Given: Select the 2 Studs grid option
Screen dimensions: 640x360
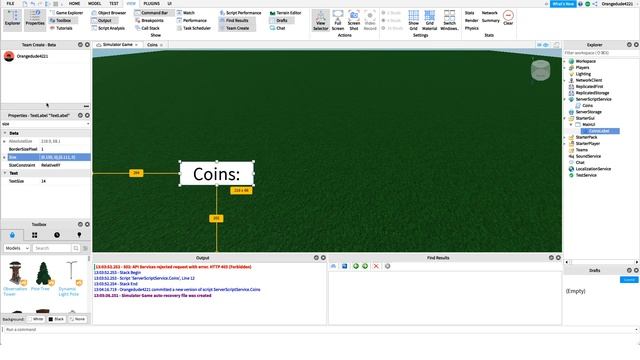Looking at the screenshot, I should point(391,13).
